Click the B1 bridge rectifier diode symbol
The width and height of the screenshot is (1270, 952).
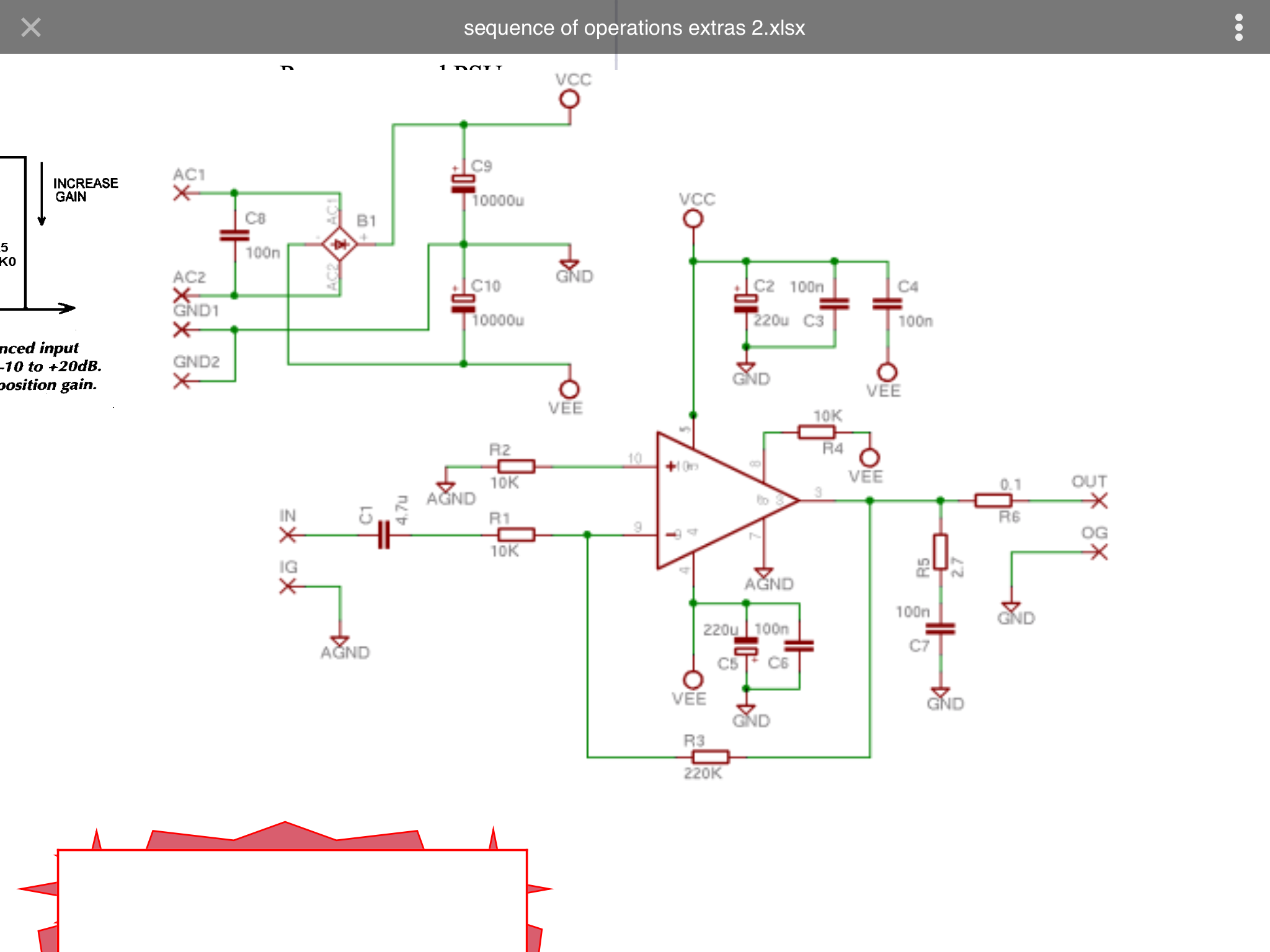pos(339,244)
